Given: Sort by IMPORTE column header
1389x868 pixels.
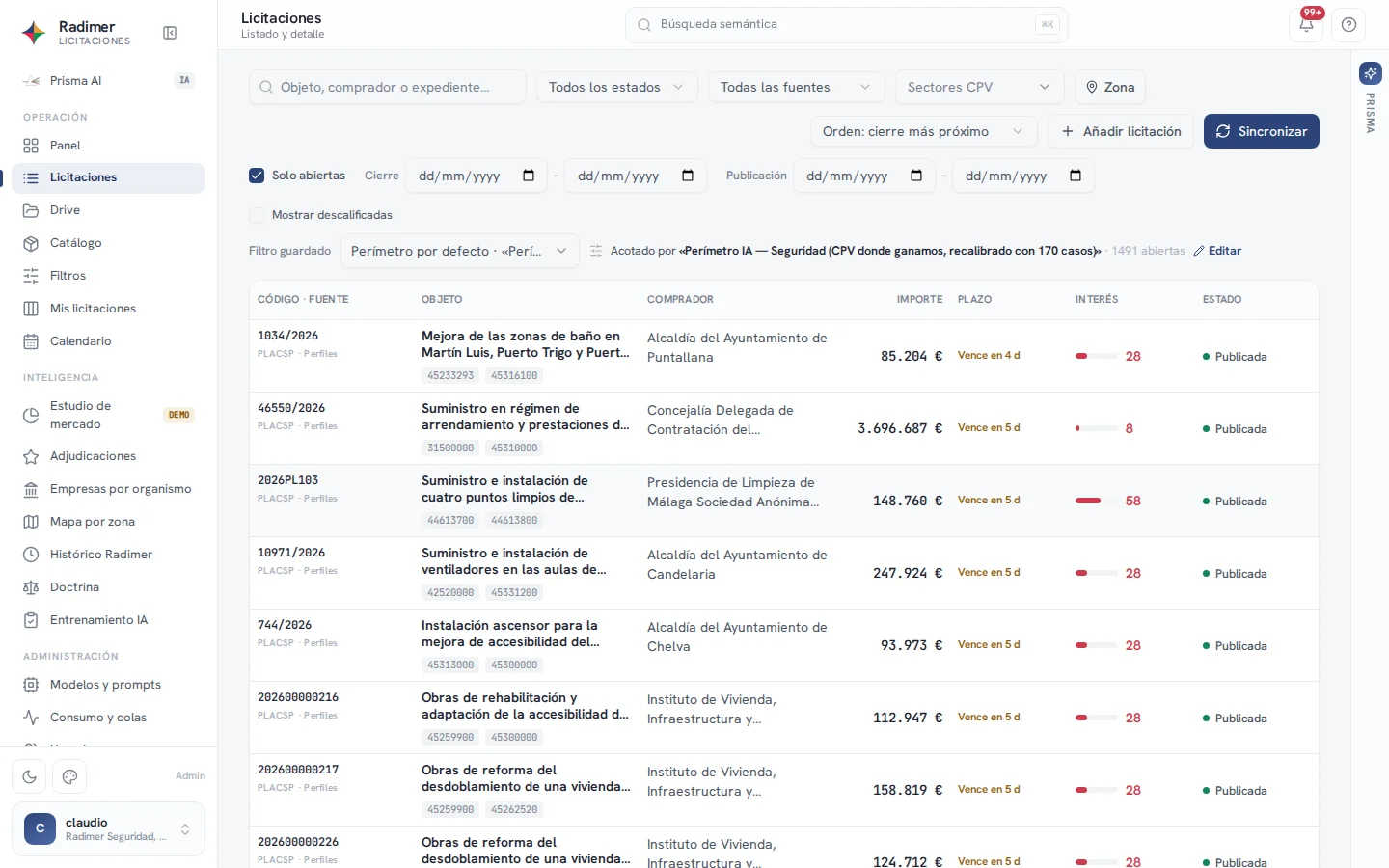Looking at the screenshot, I should pos(919,300).
